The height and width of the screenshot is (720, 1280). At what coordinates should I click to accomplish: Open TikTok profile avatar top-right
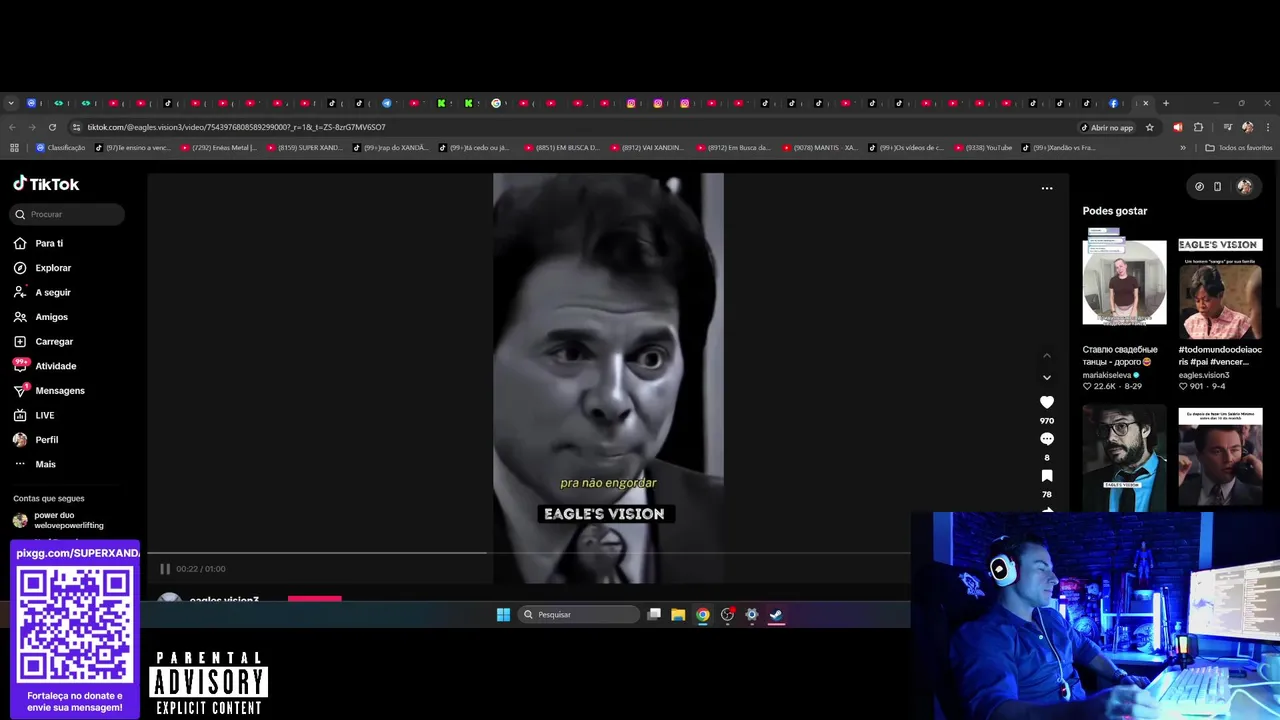click(1244, 186)
